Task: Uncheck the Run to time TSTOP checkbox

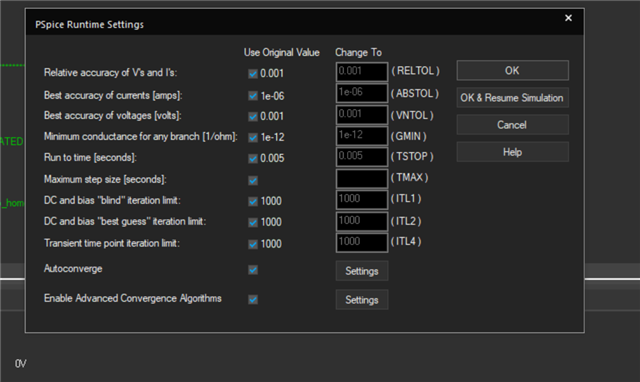Action: (x=253, y=158)
